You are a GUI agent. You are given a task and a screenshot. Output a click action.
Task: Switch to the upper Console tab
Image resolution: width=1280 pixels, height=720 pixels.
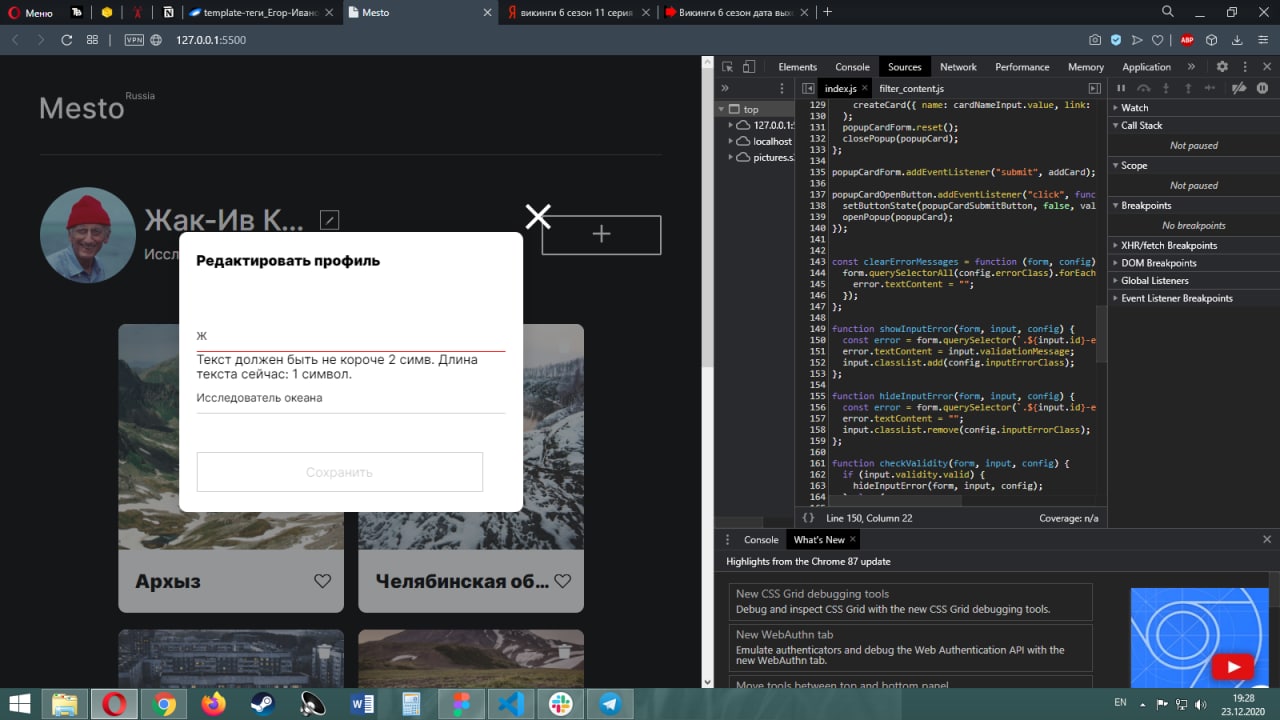[853, 67]
